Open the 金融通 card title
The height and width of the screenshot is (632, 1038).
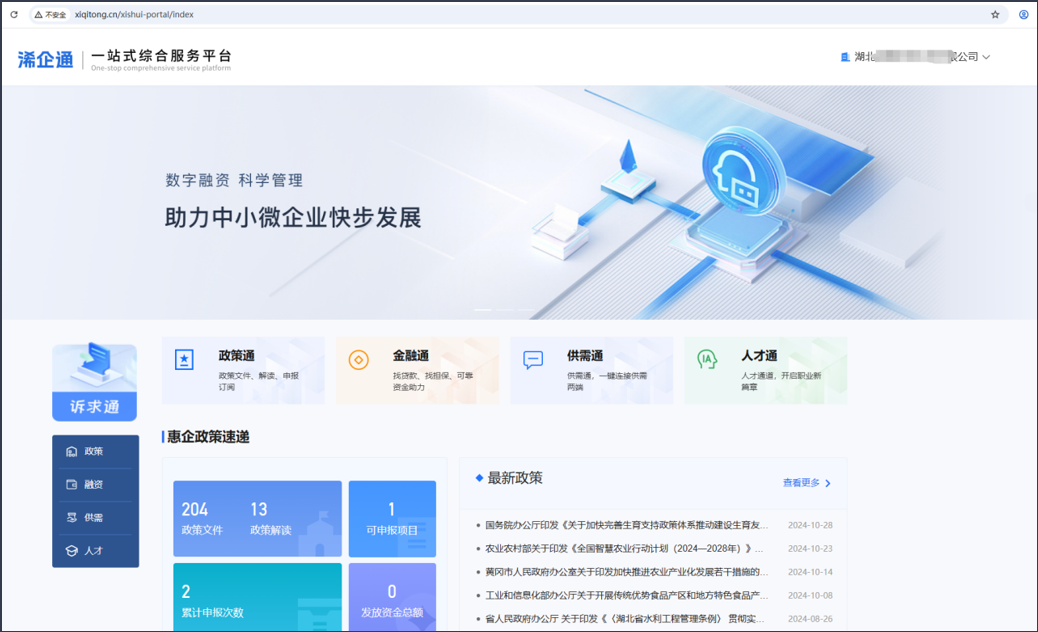click(x=410, y=355)
